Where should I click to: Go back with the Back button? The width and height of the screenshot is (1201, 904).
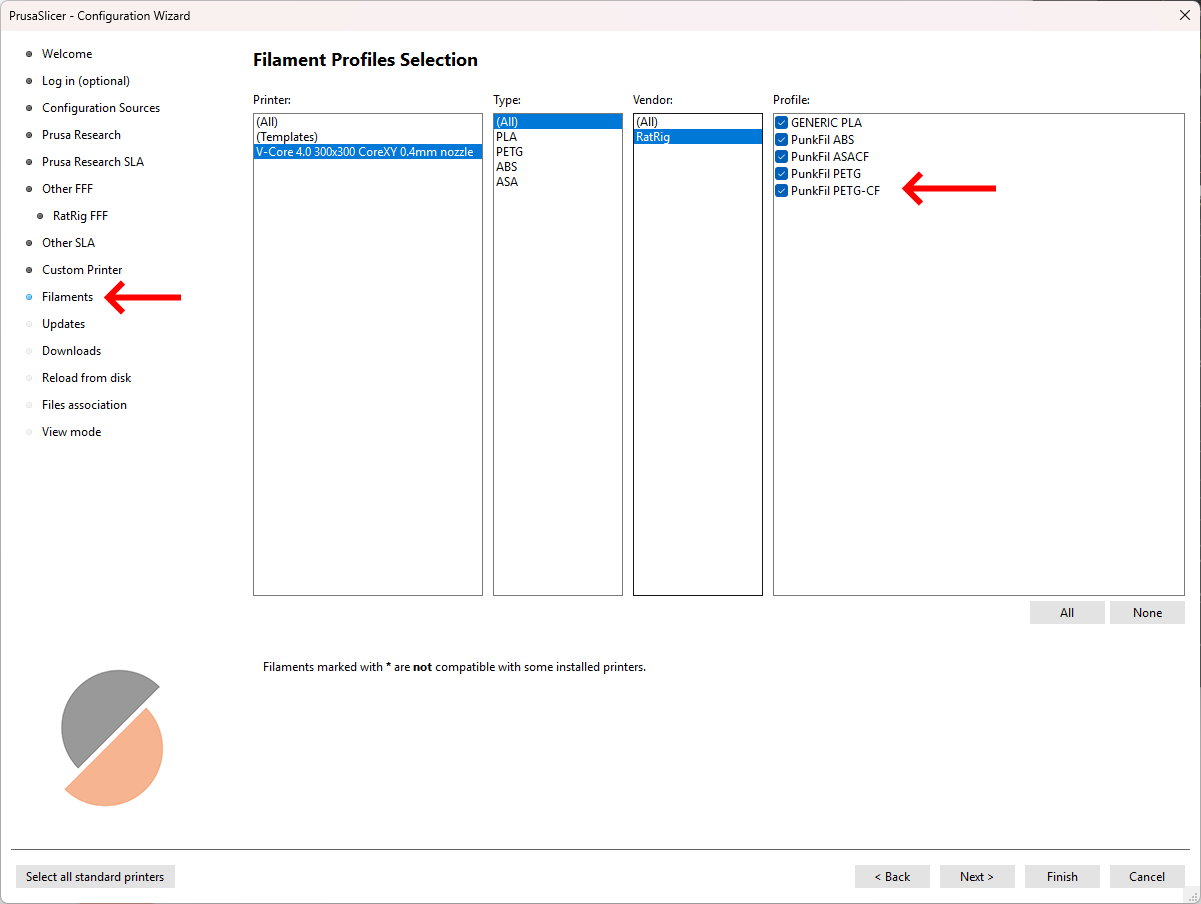point(892,877)
